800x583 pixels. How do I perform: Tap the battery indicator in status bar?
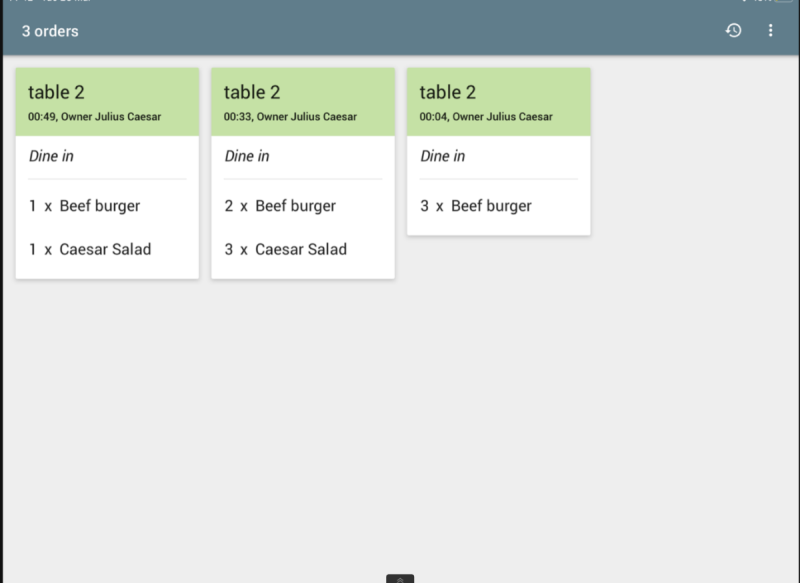pyautogui.click(x=782, y=2)
